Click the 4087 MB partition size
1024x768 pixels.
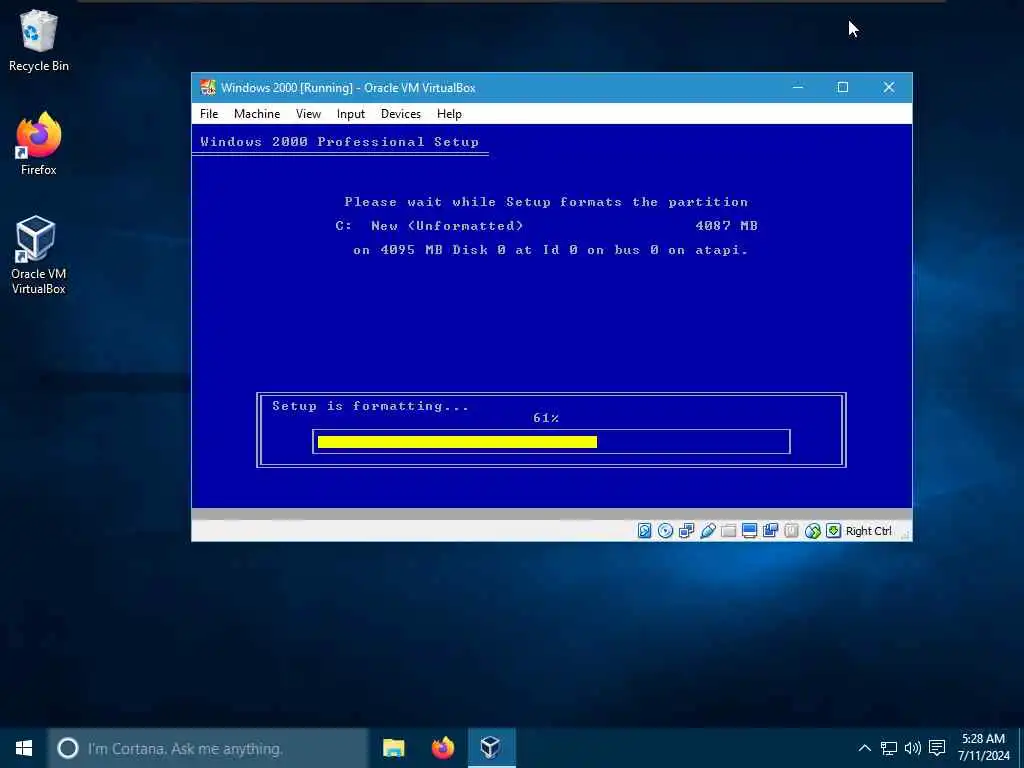point(726,226)
